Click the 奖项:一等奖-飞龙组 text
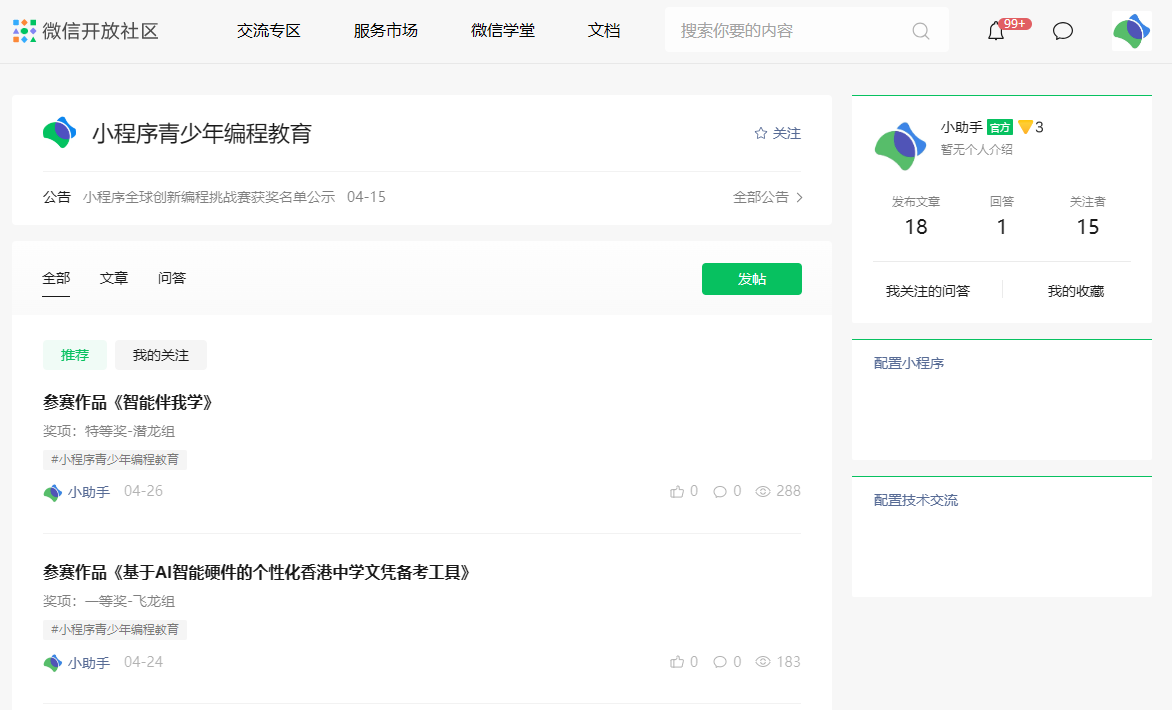This screenshot has height=710, width=1172. coord(108,601)
